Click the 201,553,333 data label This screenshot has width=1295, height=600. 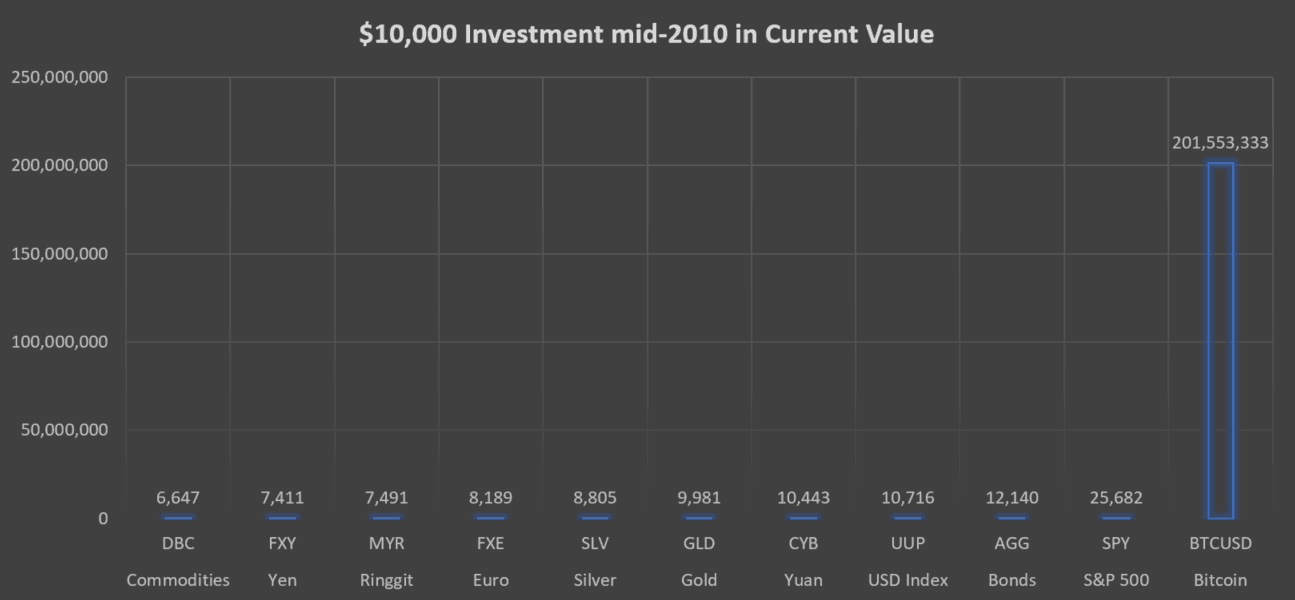(x=1220, y=143)
